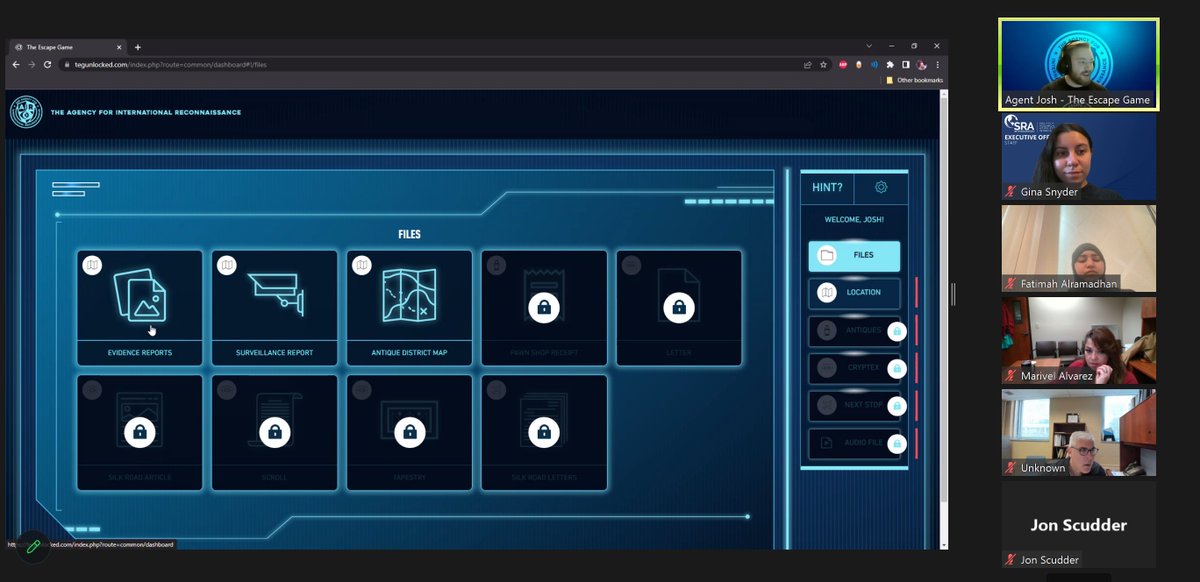Click the lock badge on Audio File

(897, 443)
